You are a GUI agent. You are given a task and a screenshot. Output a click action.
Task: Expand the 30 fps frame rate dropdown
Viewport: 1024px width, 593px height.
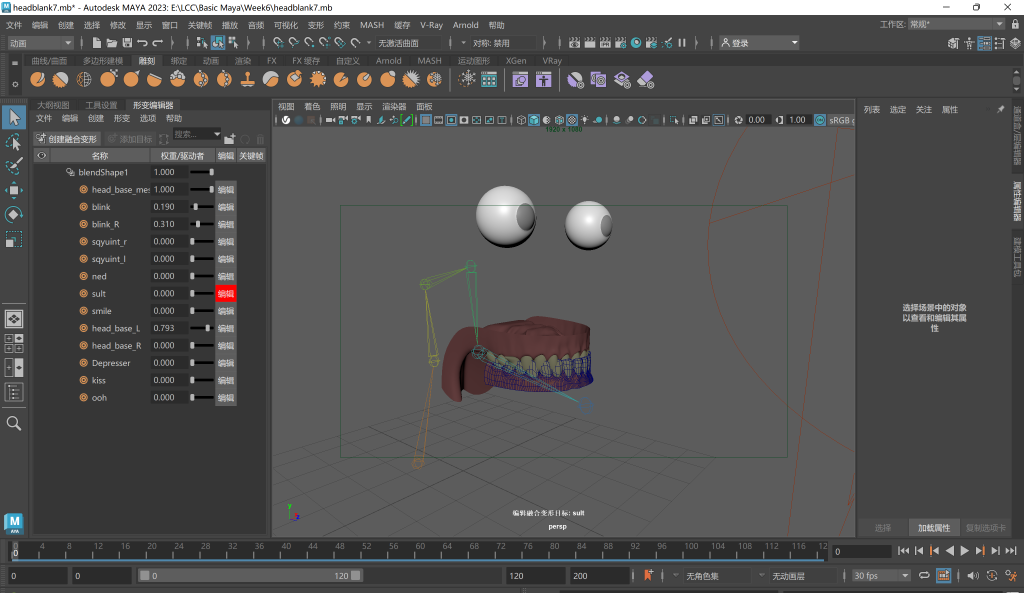click(881, 576)
